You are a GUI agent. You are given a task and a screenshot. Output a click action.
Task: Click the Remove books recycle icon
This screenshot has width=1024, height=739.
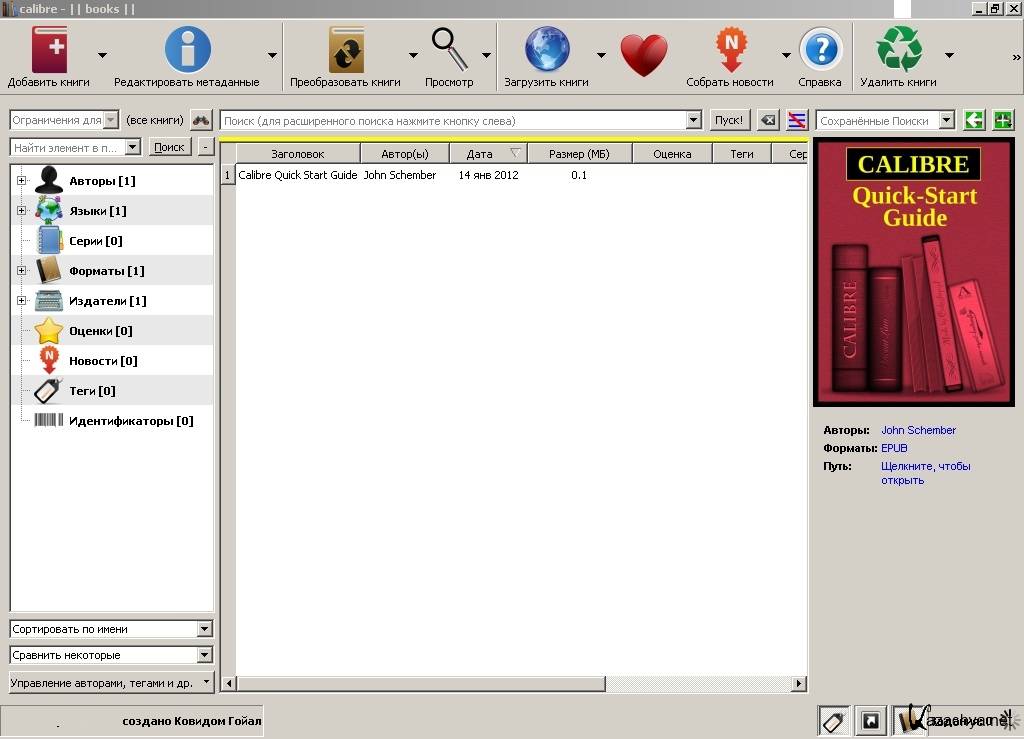coord(898,50)
